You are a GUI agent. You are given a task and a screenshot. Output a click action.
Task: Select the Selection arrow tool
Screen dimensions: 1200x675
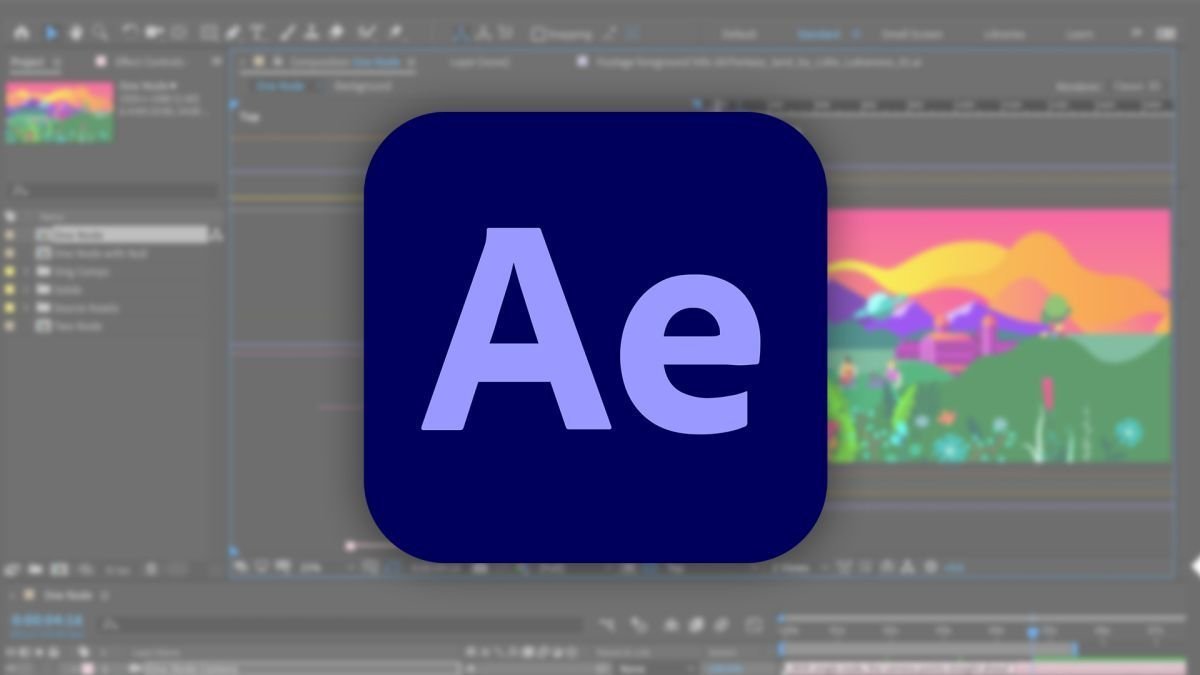pyautogui.click(x=51, y=33)
